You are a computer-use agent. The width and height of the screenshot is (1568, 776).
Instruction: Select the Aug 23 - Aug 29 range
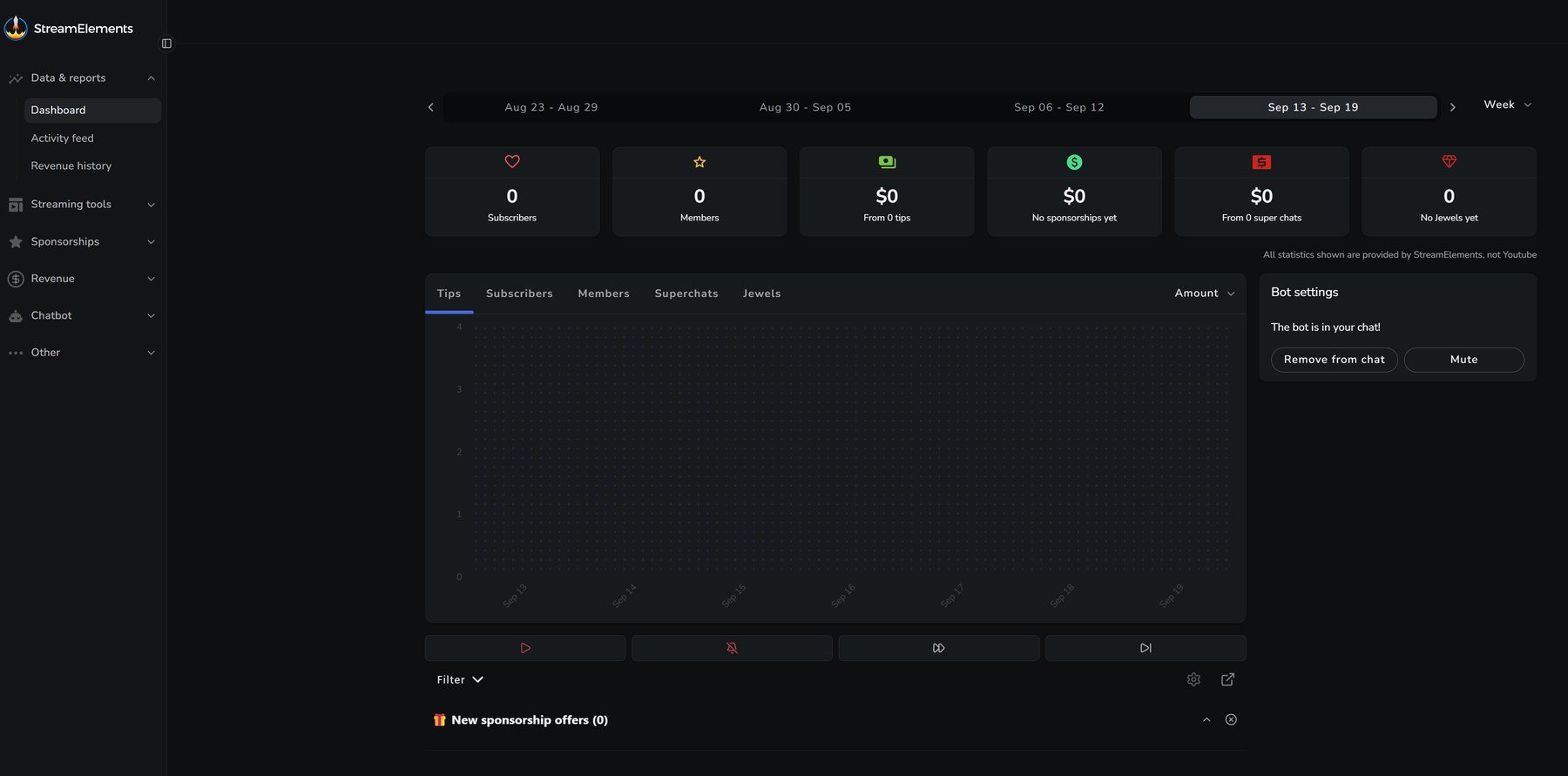pos(551,107)
